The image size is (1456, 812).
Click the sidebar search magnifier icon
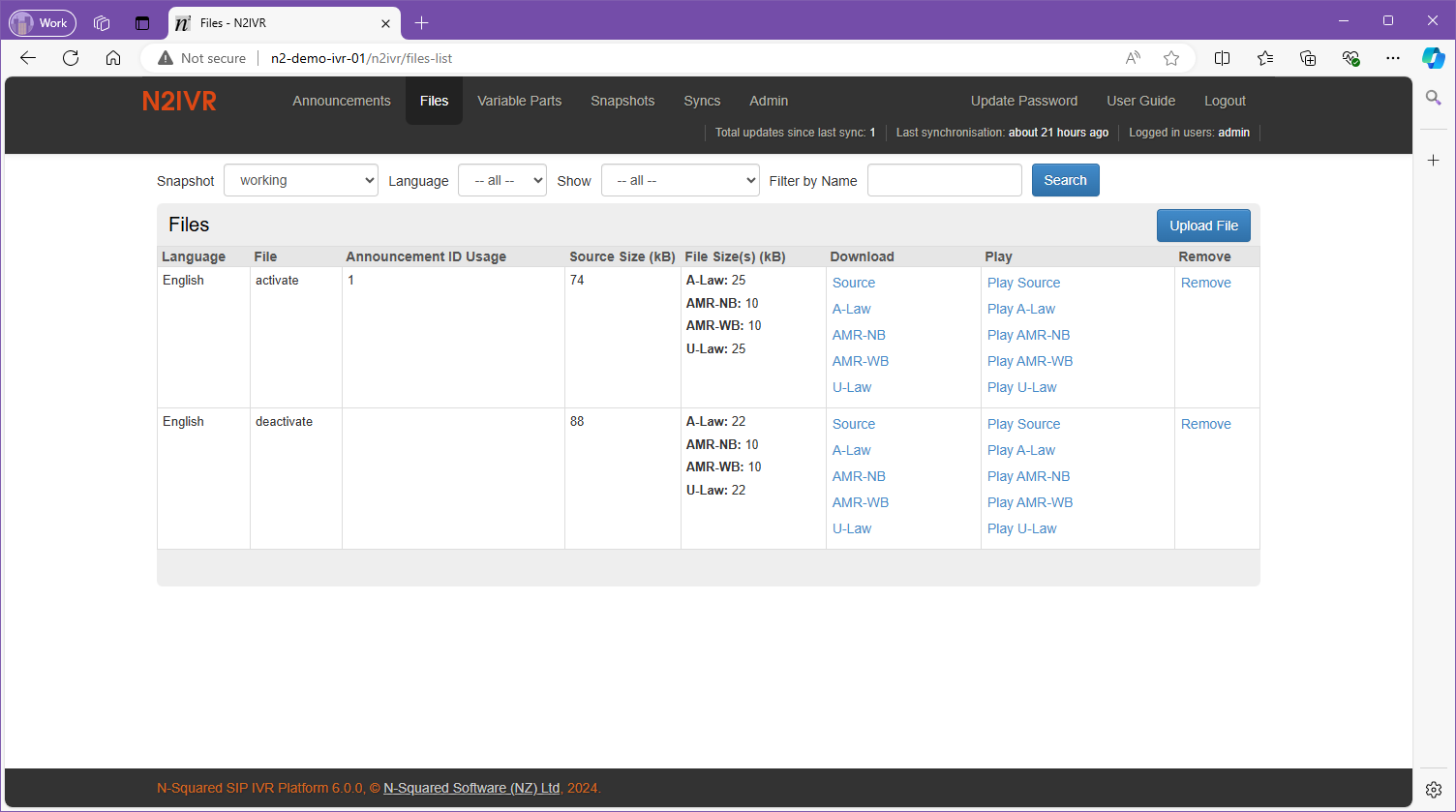click(x=1434, y=98)
